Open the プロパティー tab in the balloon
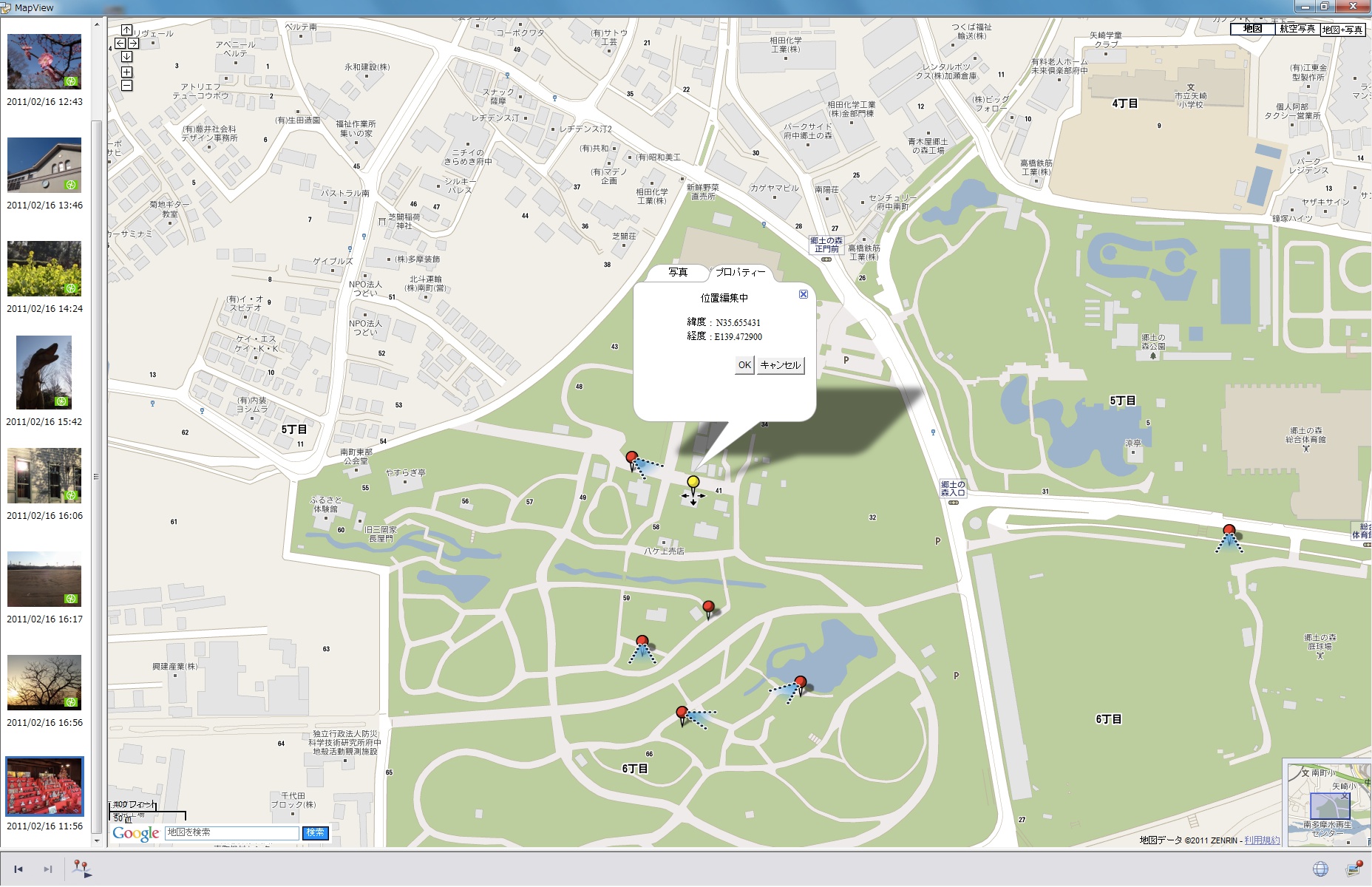The image size is (1372, 887). coord(740,272)
